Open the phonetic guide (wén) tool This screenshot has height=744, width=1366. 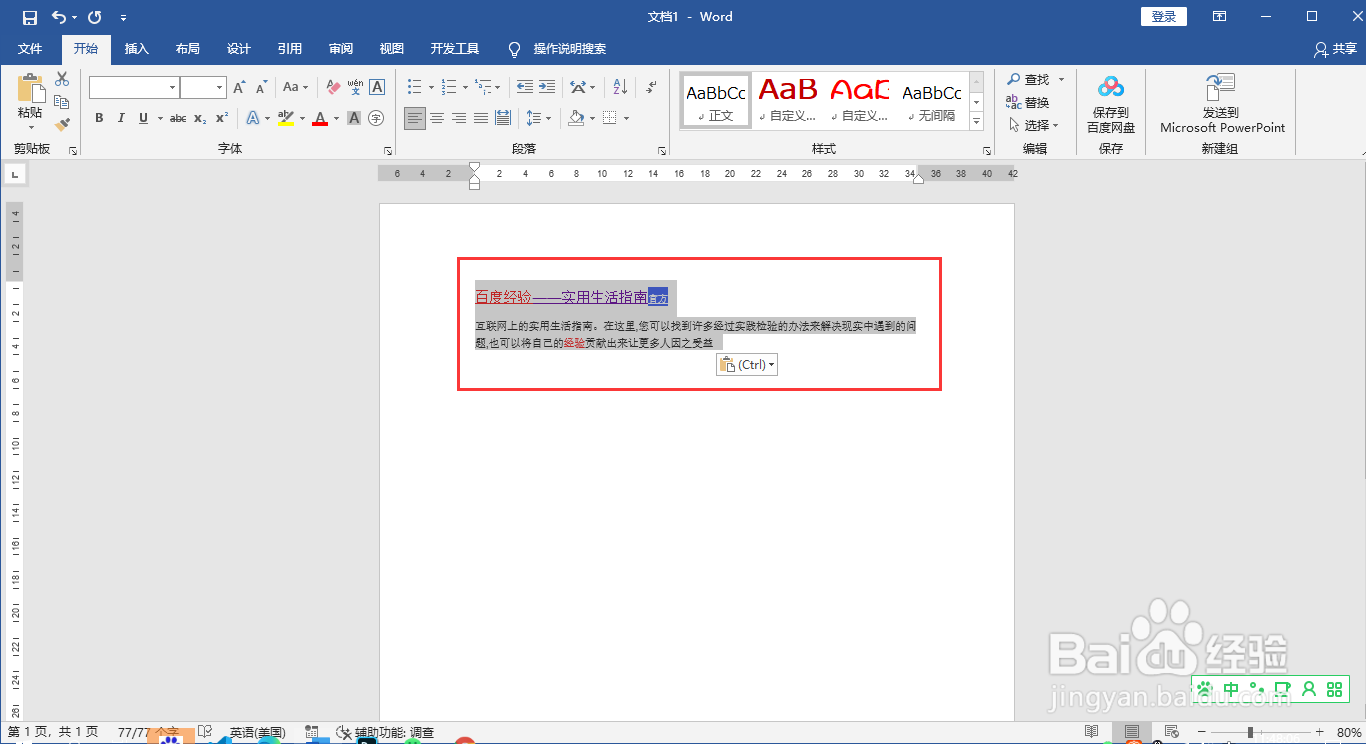click(x=355, y=88)
